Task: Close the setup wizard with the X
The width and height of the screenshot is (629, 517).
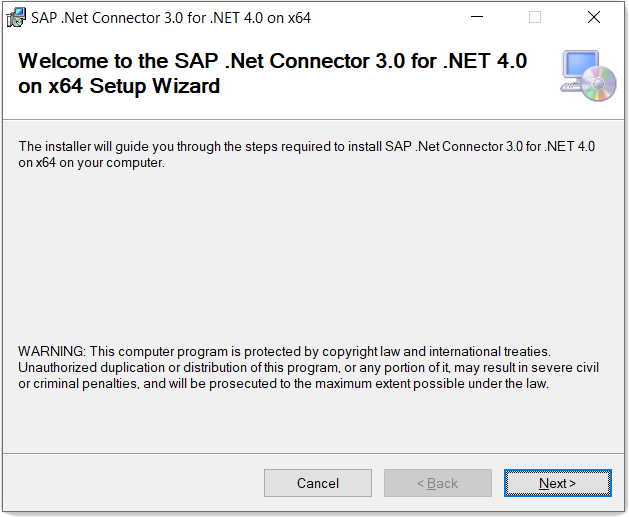Action: tap(594, 17)
